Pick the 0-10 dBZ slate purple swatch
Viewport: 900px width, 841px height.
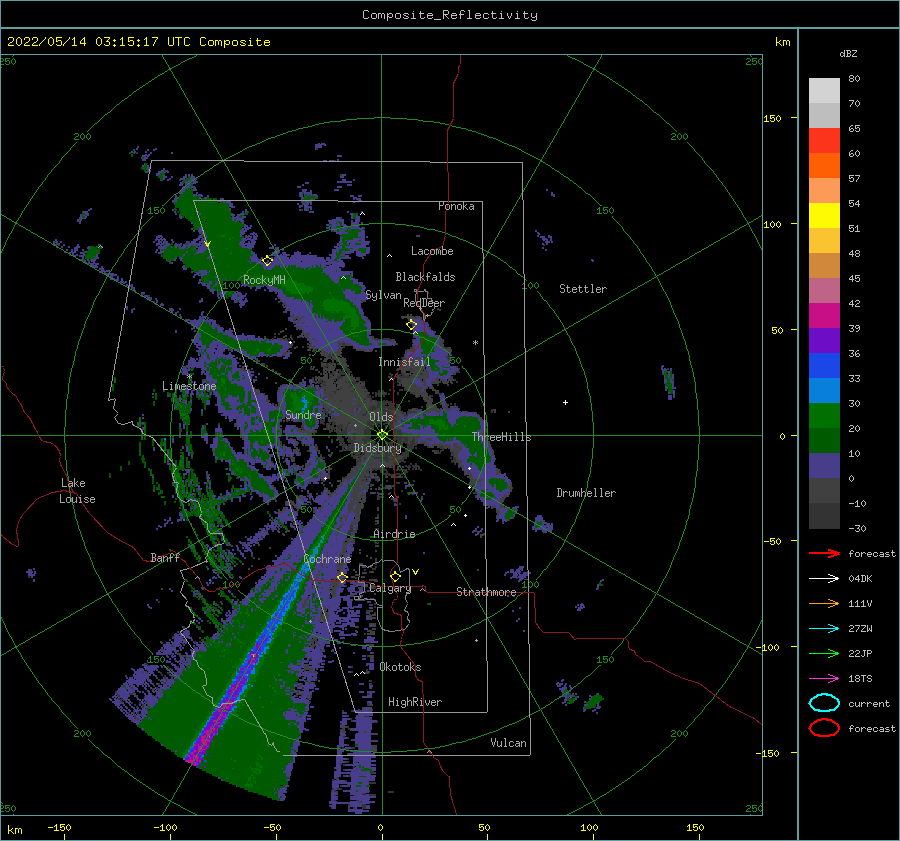tap(824, 465)
